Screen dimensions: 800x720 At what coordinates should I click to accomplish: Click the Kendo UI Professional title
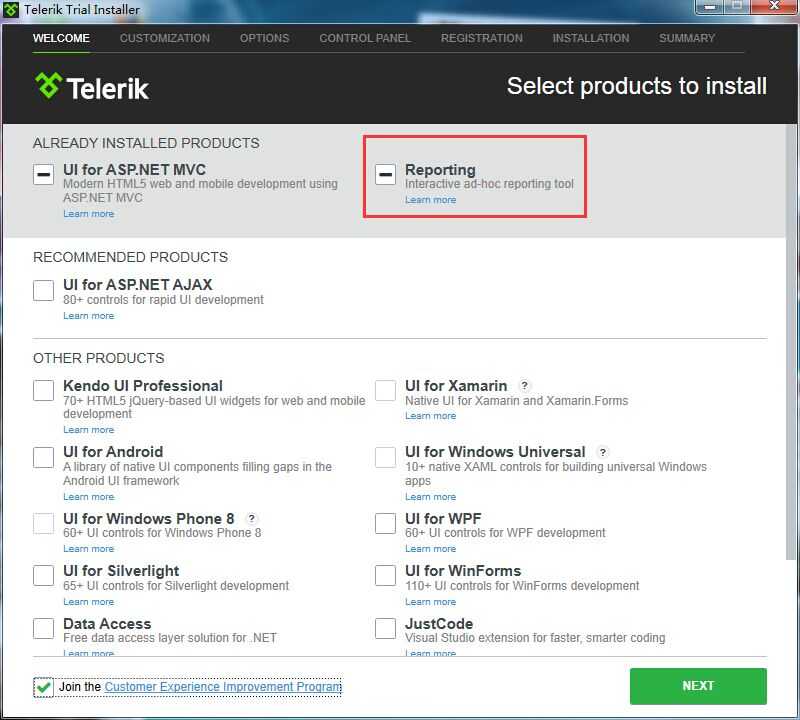click(x=143, y=386)
